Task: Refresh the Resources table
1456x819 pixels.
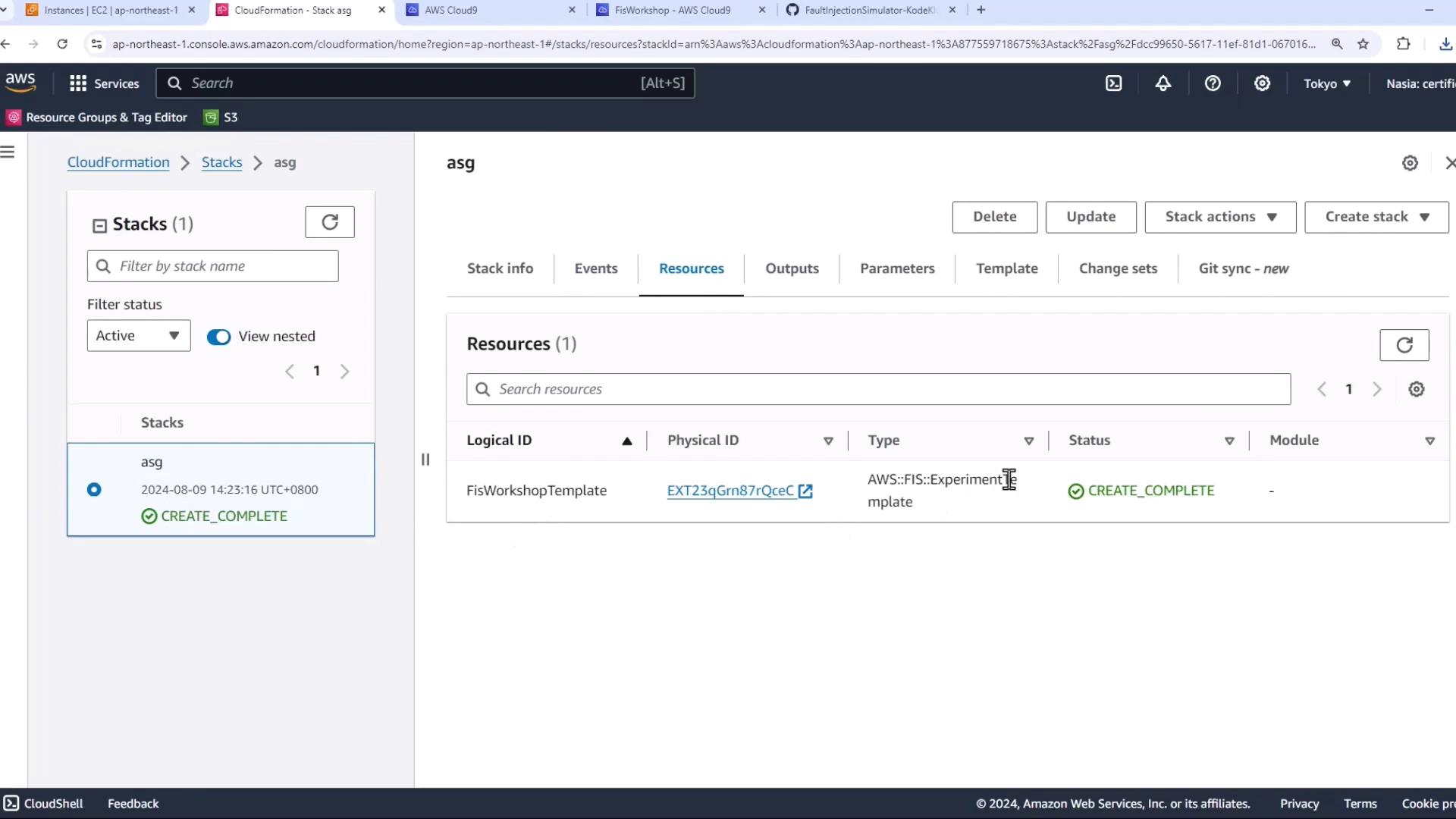Action: point(1404,345)
